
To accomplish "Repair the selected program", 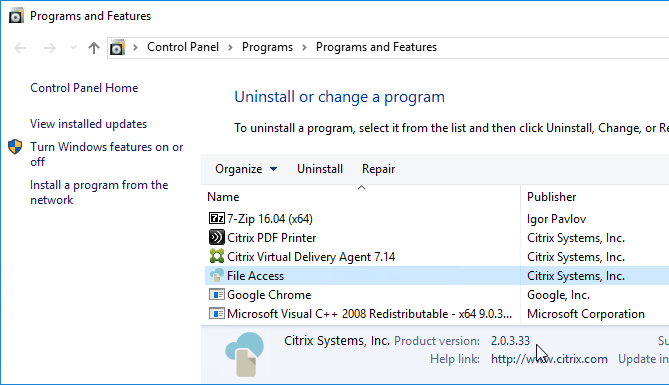I will 378,169.
